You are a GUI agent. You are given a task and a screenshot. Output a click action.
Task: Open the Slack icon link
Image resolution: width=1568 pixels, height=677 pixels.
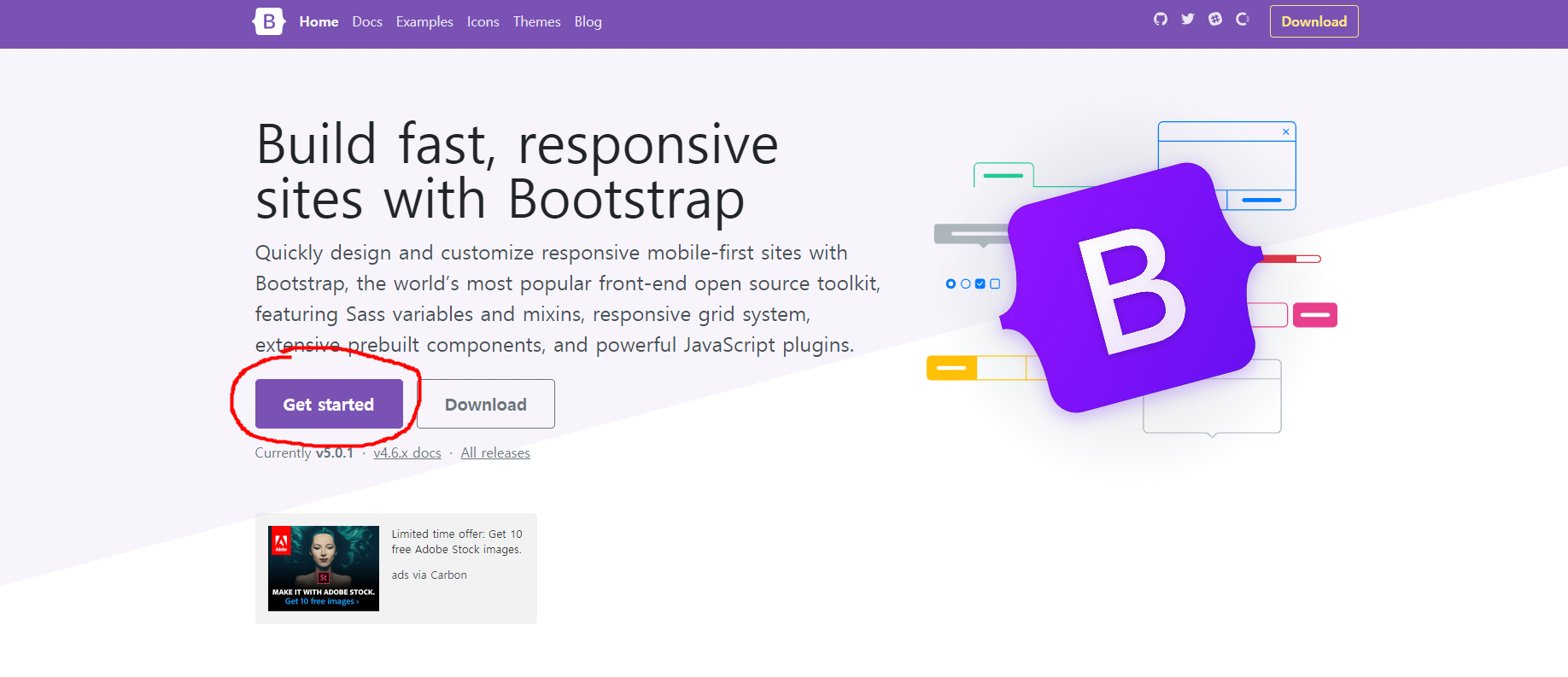click(1214, 19)
